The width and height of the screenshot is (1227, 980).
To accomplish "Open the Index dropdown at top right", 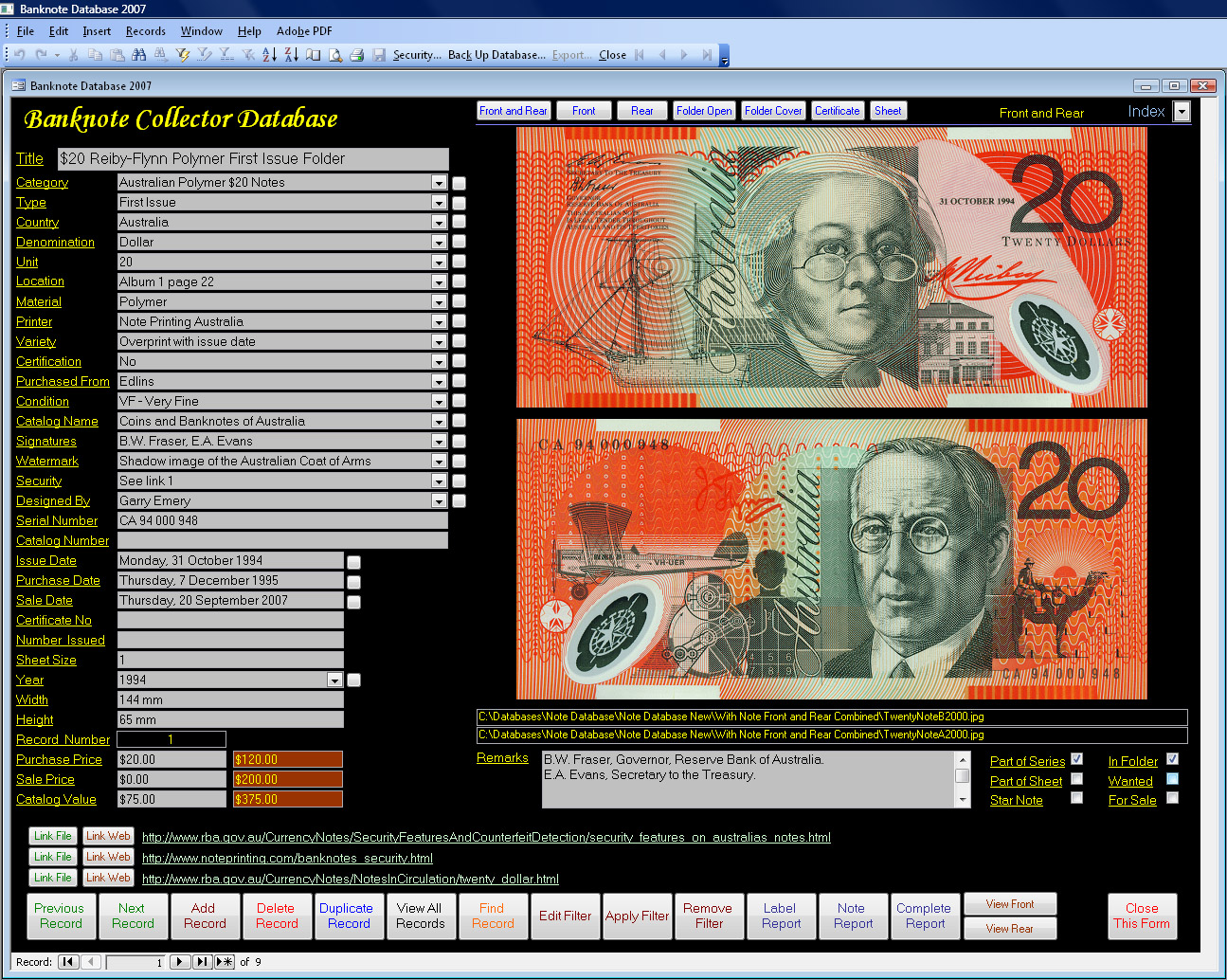I will point(1182,112).
